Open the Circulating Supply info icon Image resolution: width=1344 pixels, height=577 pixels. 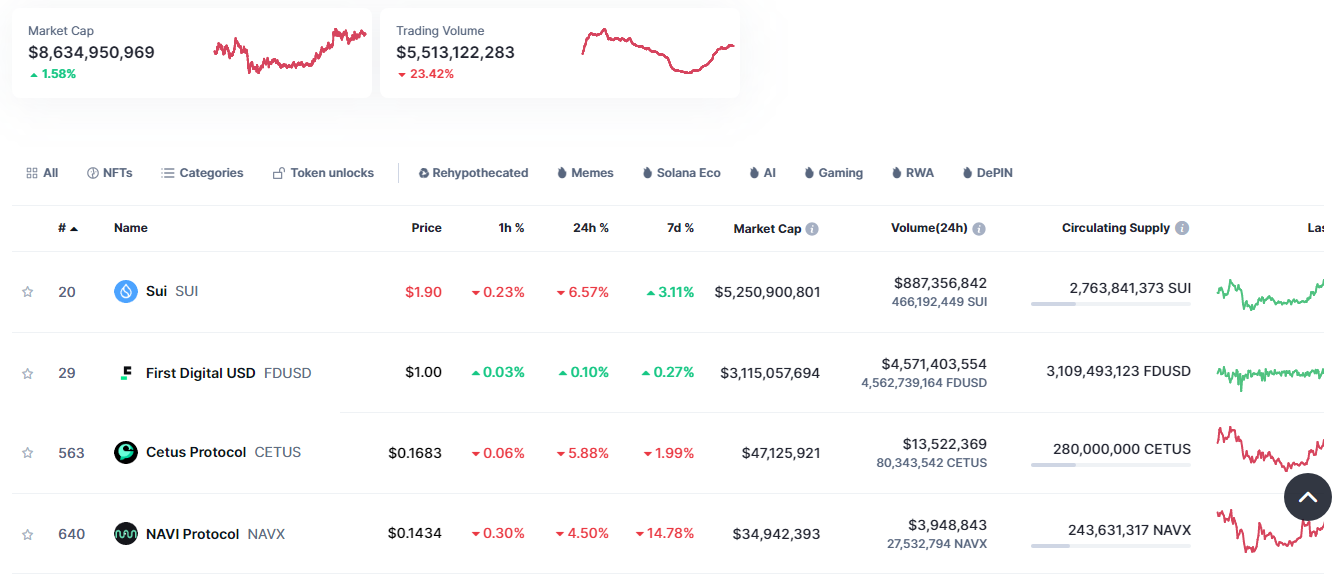click(x=1182, y=228)
